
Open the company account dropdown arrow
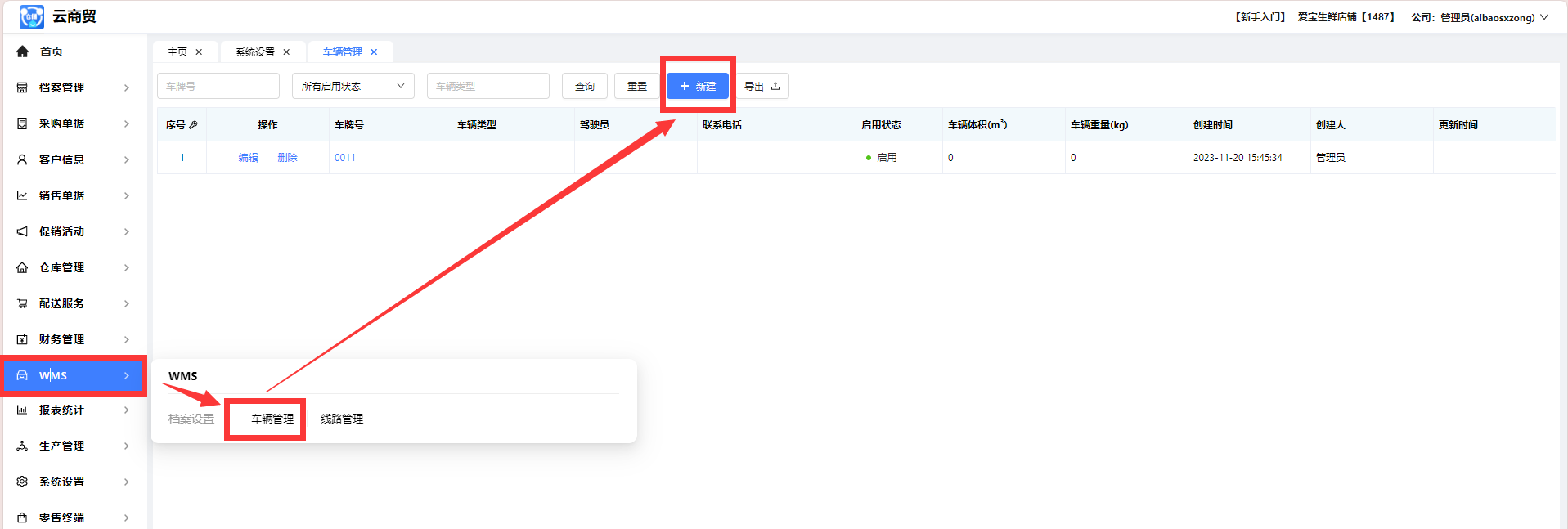[x=1544, y=17]
